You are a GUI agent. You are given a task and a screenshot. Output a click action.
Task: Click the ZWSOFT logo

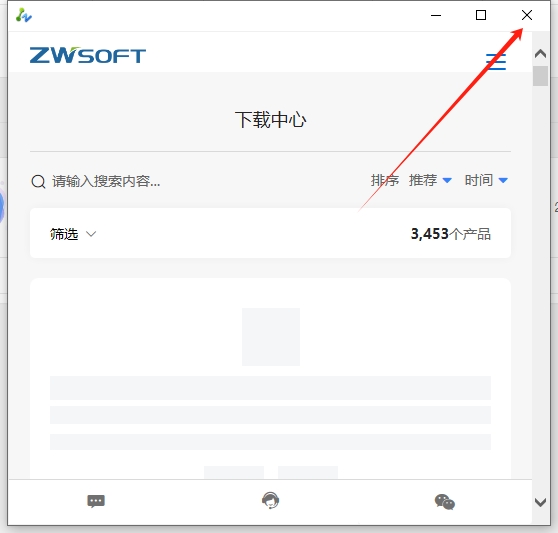tap(88, 56)
